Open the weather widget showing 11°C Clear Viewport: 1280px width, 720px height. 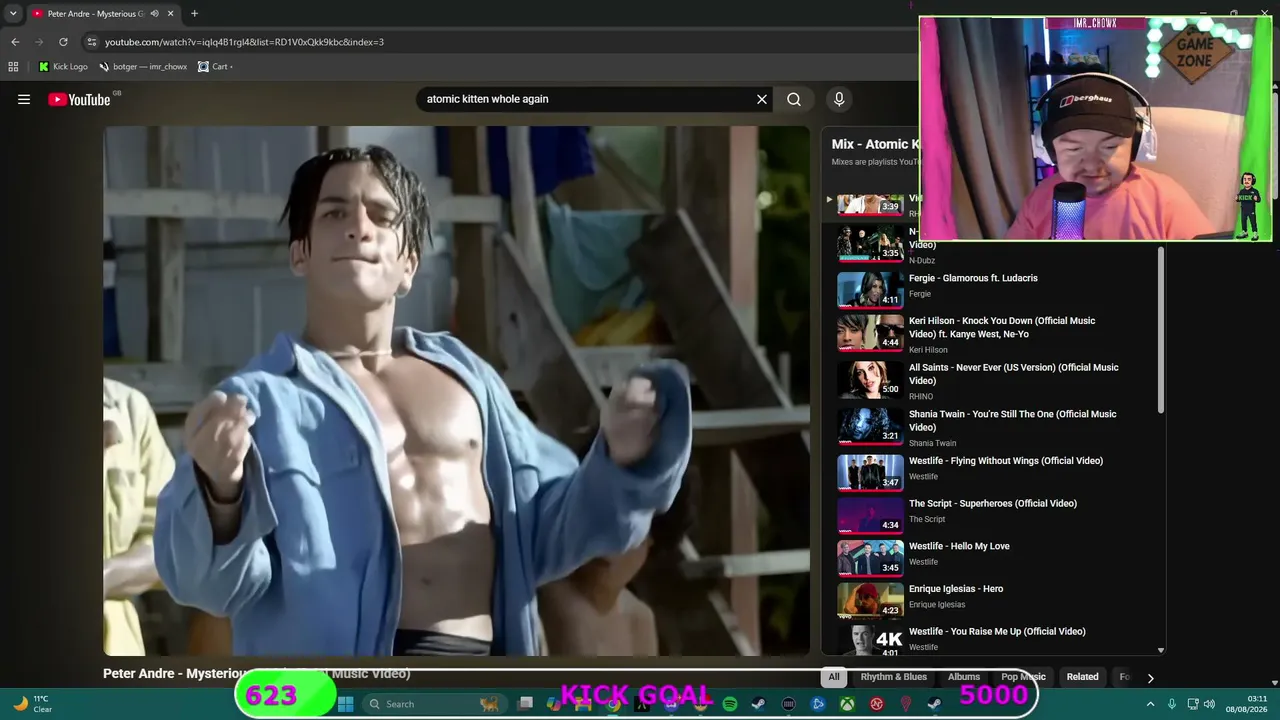32,704
